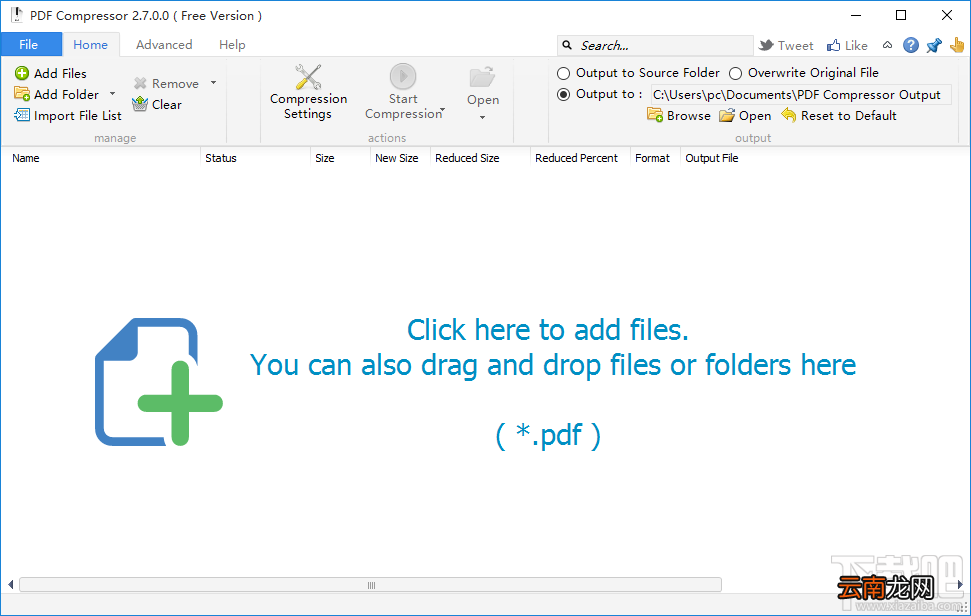Click the Add Files icon
Viewport: 971px width, 616px height.
coord(22,73)
